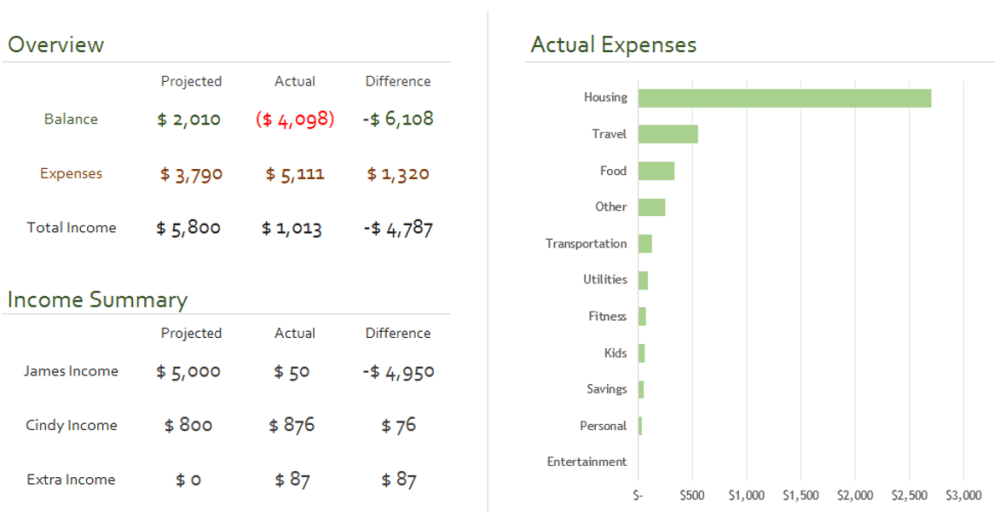Click the $1,500 axis tick label
The image size is (1000, 512).
(800, 495)
